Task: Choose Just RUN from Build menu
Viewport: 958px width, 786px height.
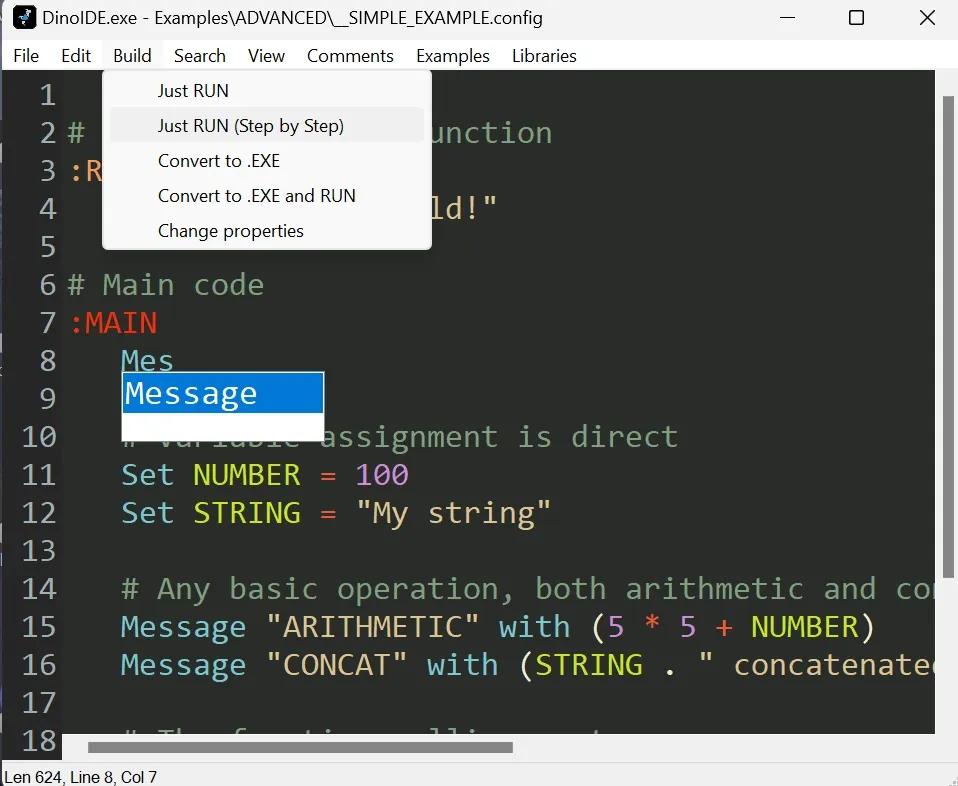Action: pos(193,91)
